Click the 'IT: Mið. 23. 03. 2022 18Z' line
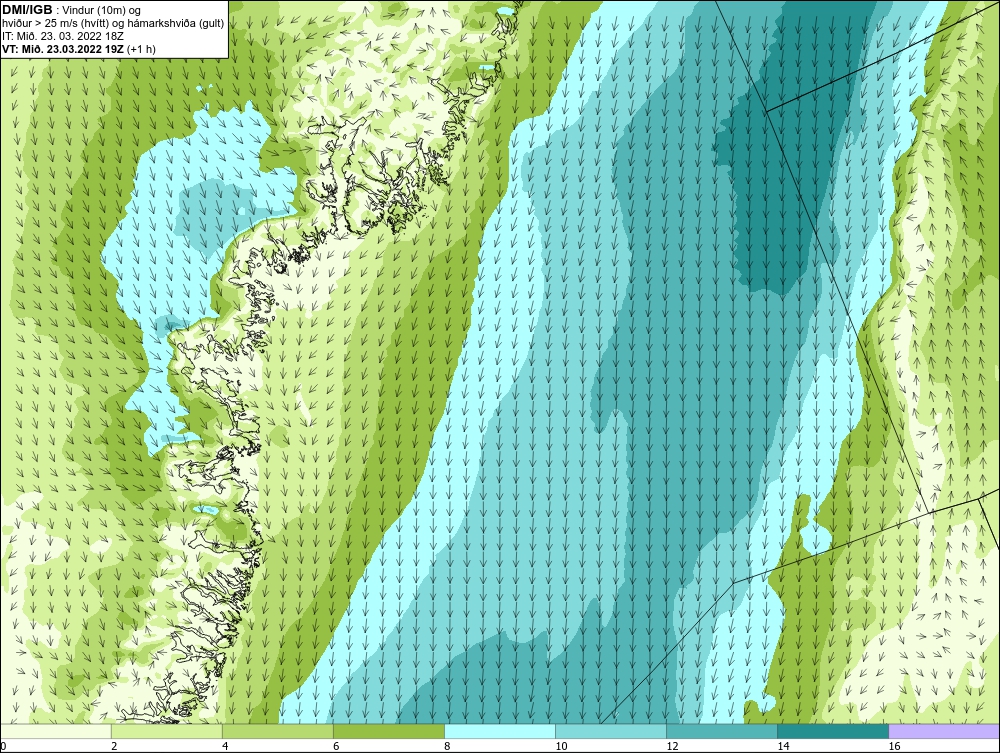1000x753 pixels. (62, 36)
